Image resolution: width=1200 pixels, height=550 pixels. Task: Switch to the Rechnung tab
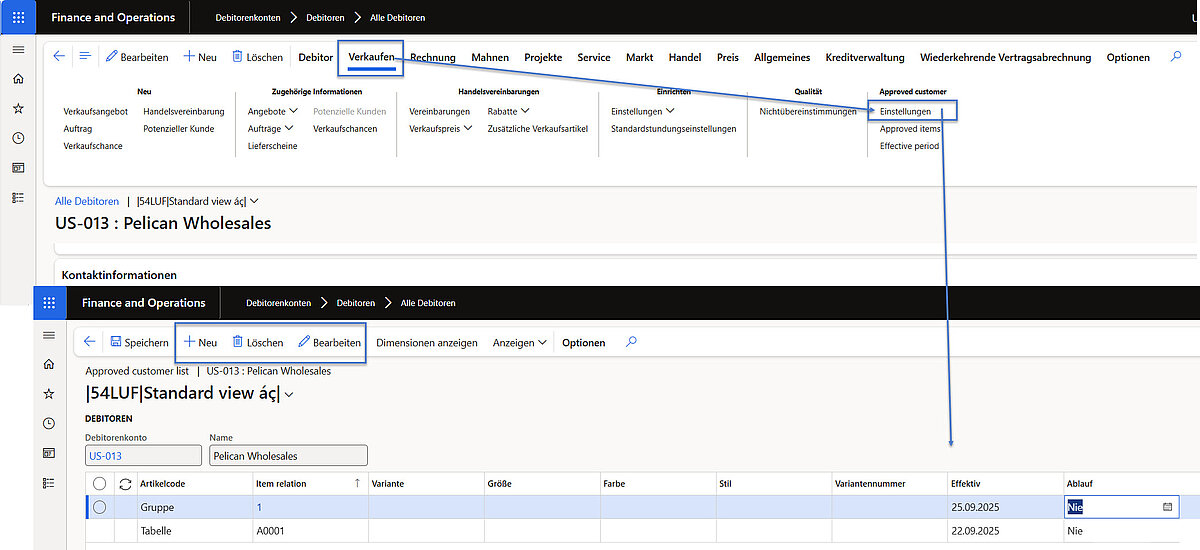click(x=432, y=58)
